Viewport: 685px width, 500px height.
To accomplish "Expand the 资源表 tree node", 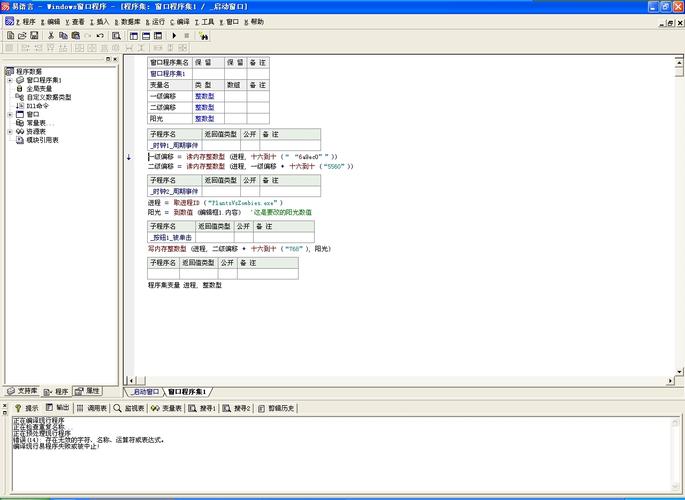I will 10,131.
